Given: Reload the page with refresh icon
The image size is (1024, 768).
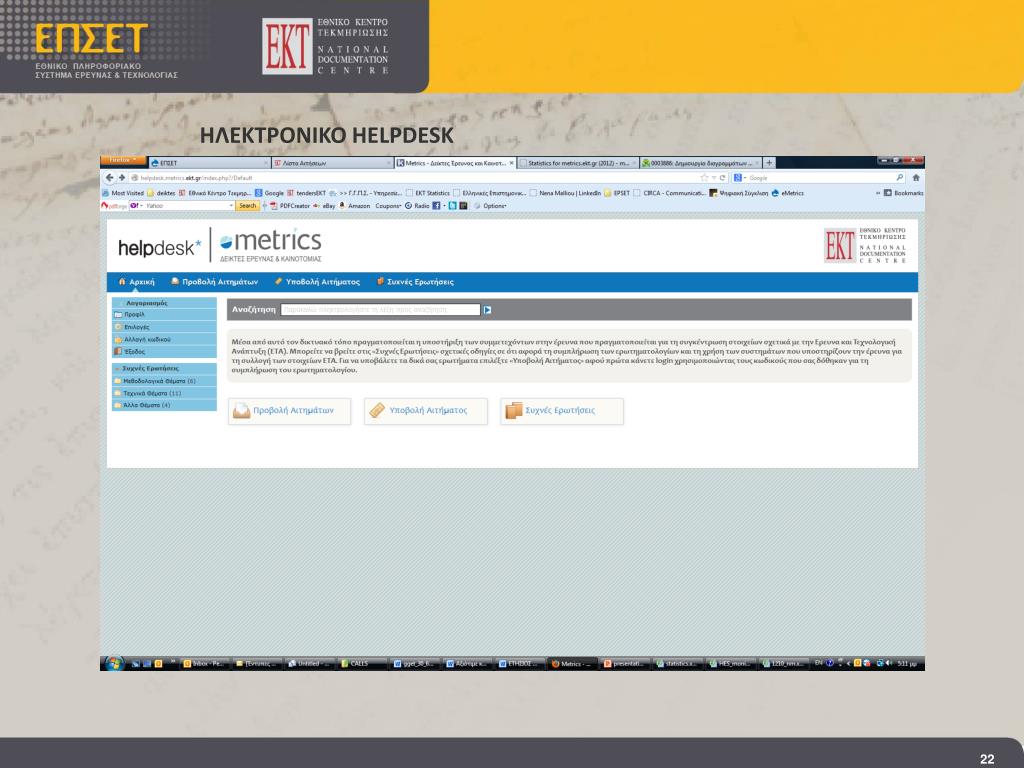Looking at the screenshot, I should point(722,178).
